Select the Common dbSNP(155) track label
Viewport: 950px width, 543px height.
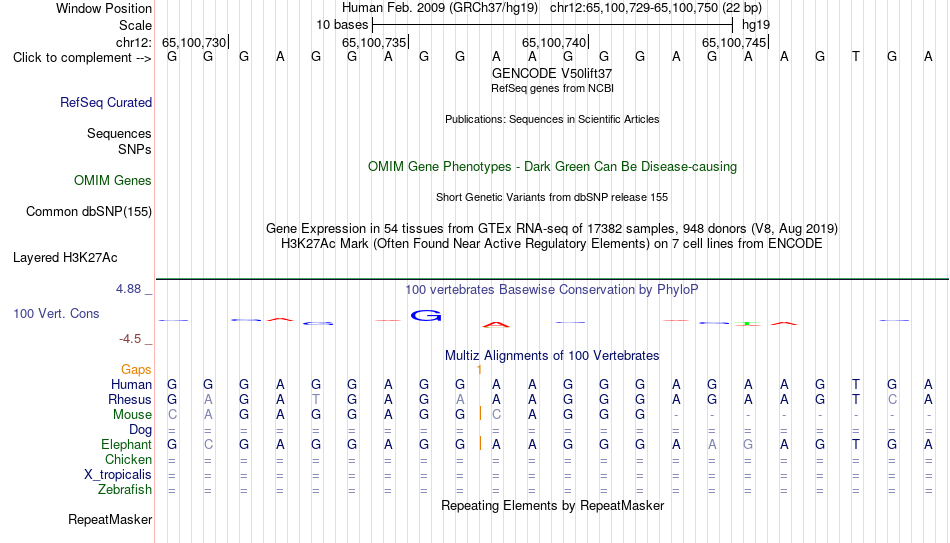tap(89, 212)
